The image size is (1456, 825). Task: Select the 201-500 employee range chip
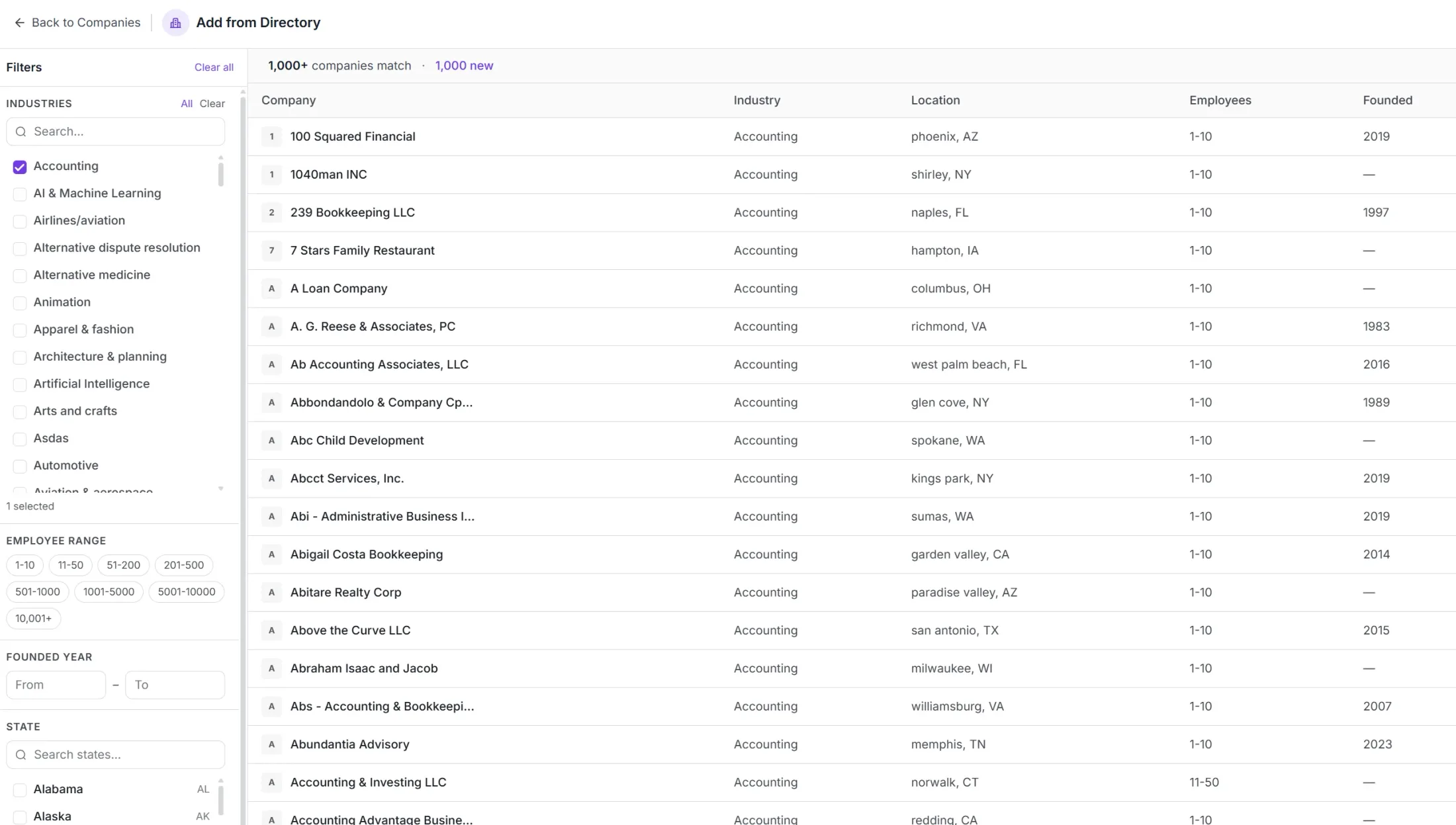[184, 565]
